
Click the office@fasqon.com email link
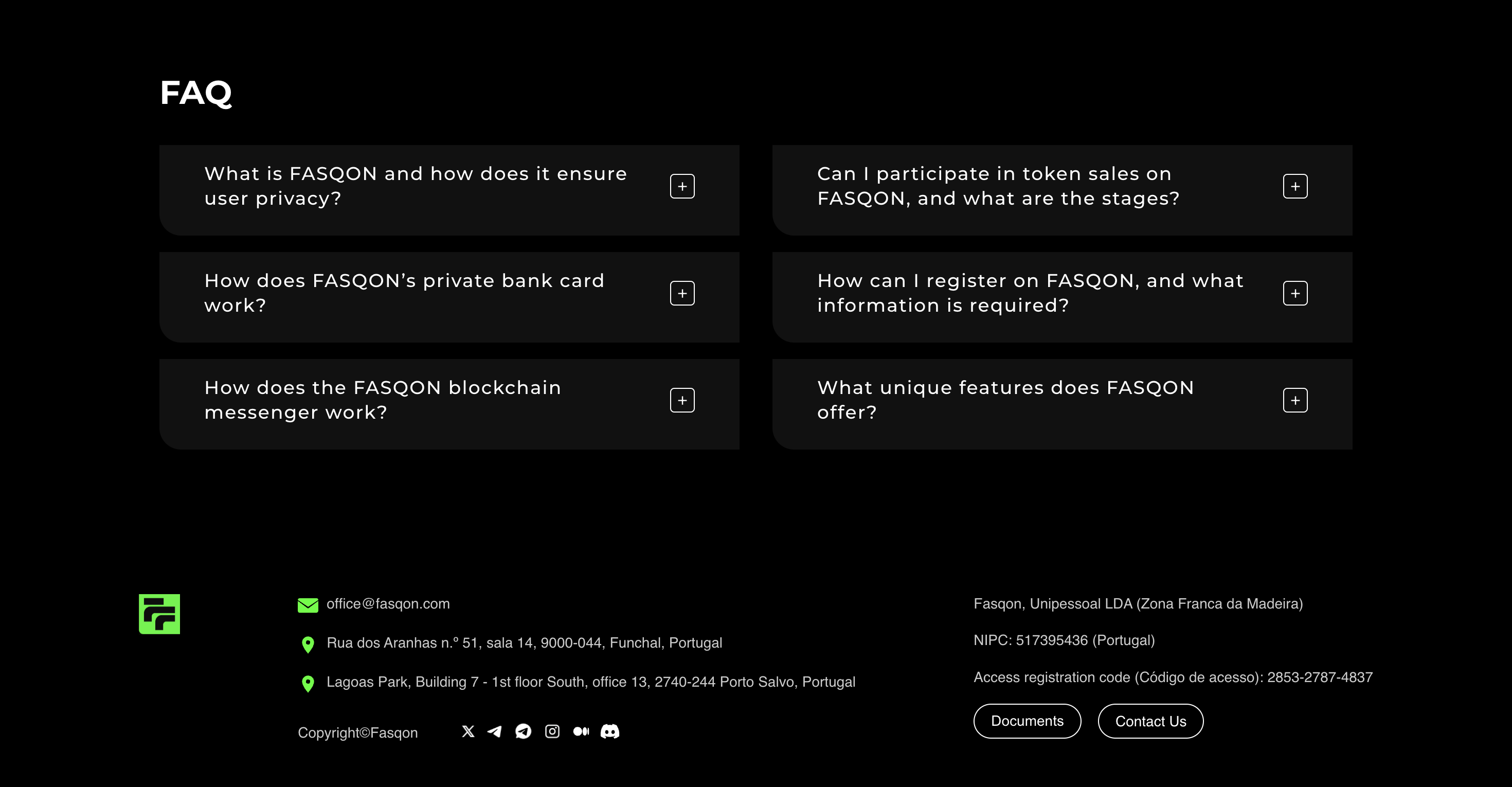[388, 604]
